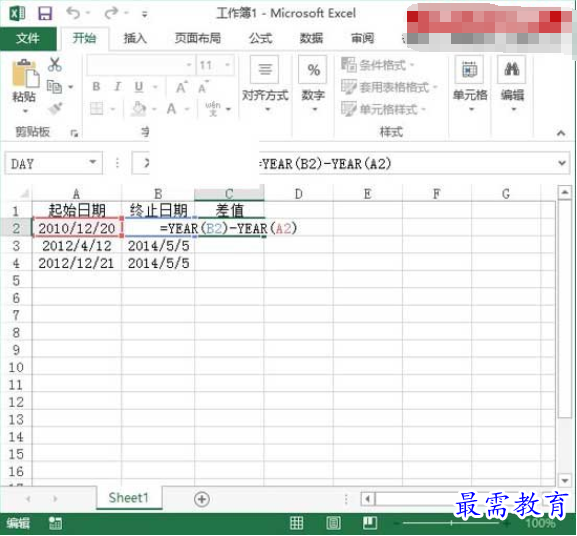Select the Sheet1 tab

click(129, 498)
